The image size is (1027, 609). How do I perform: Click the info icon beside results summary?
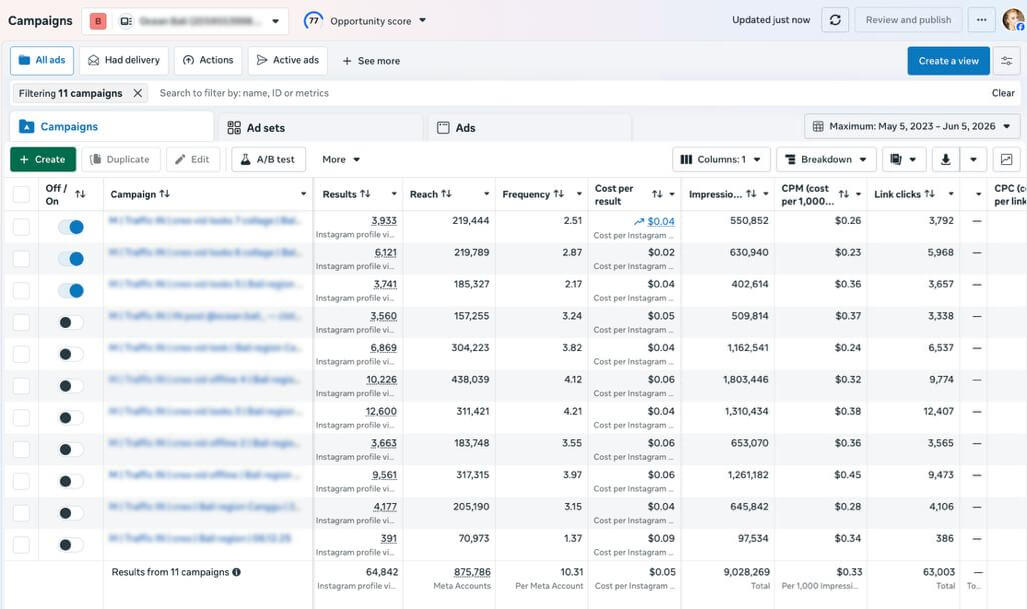point(236,572)
